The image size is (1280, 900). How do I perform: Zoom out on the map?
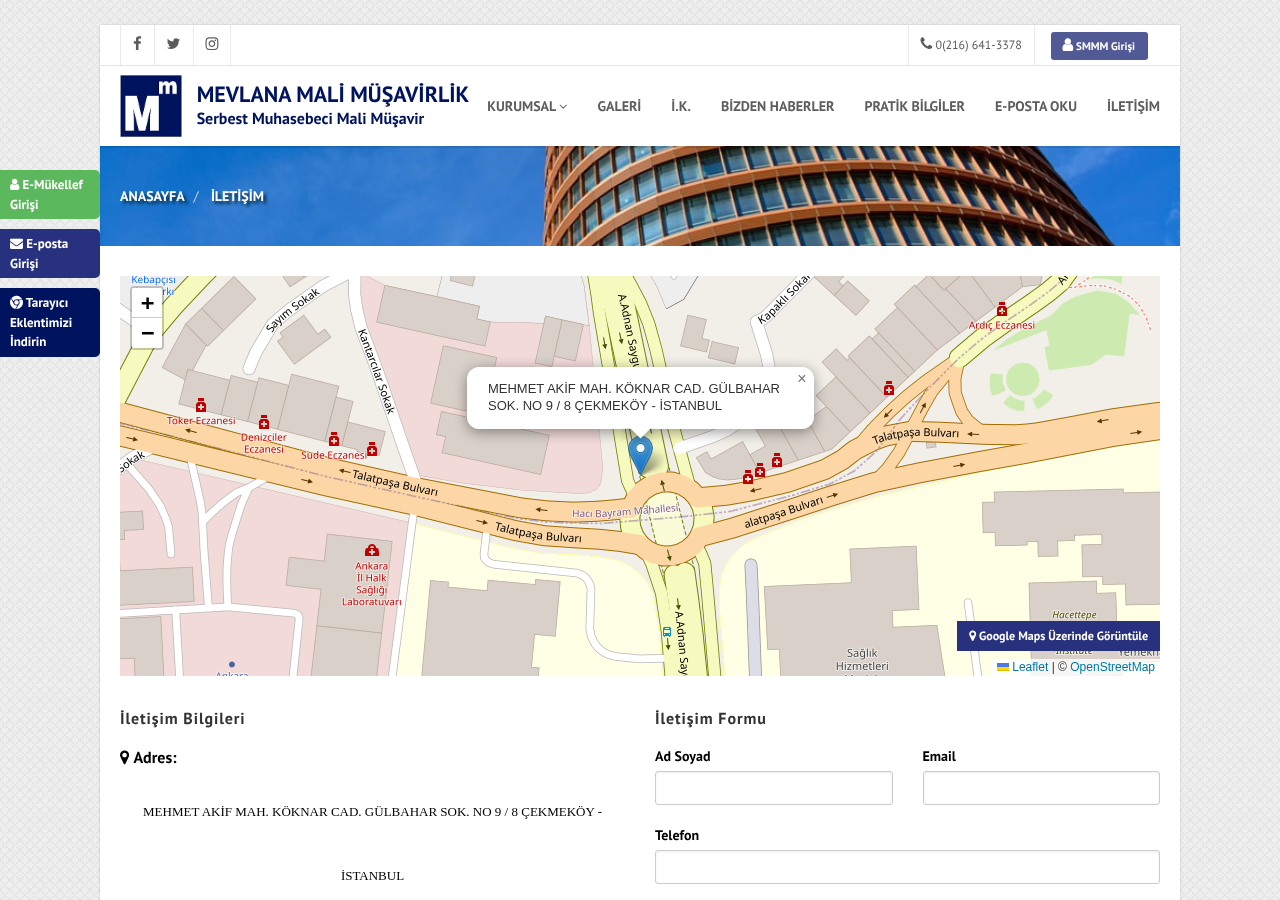coord(147,333)
